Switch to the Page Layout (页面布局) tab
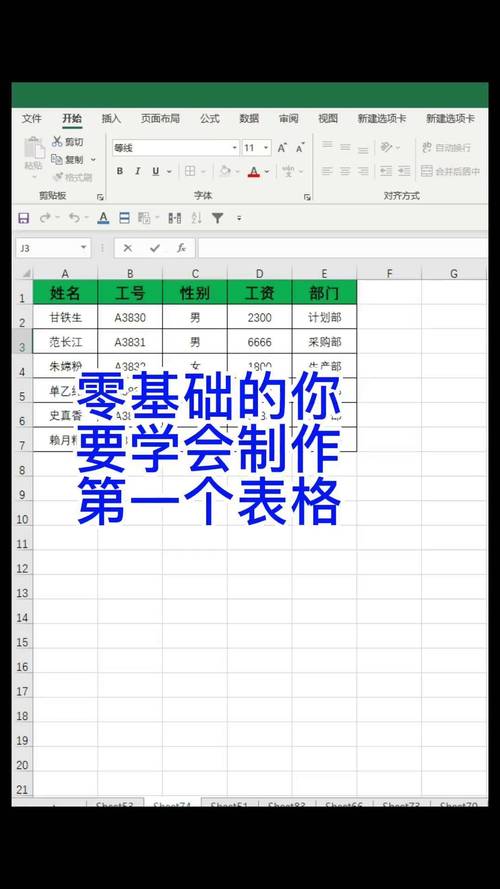Viewport: 500px width, 889px height. [x=160, y=118]
